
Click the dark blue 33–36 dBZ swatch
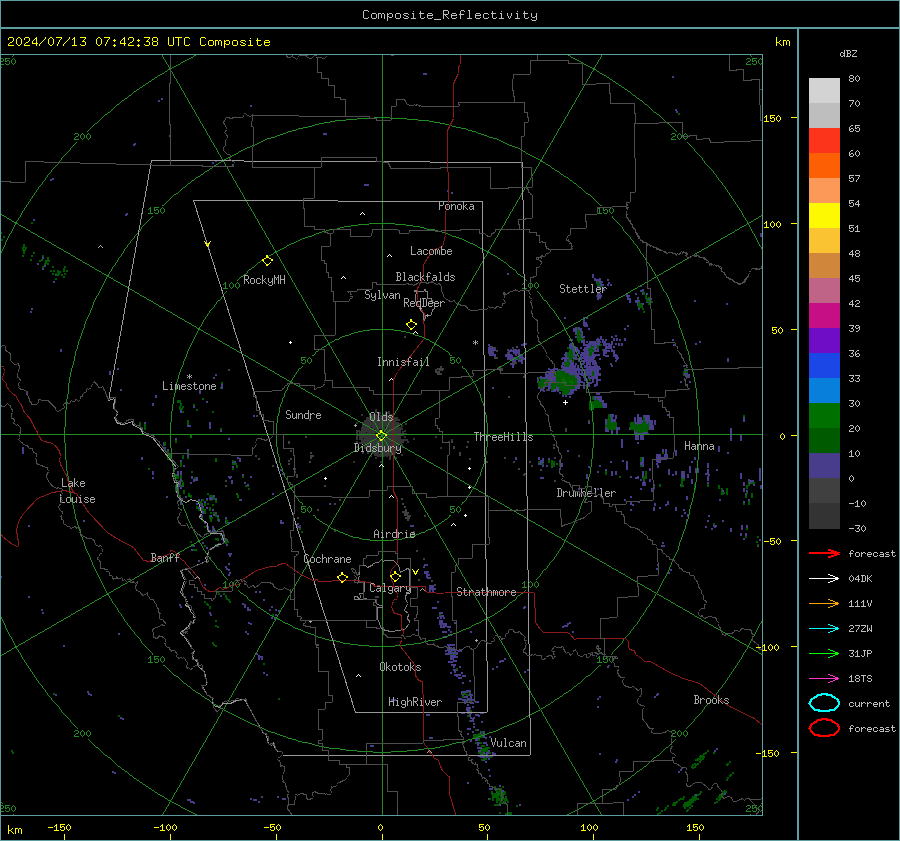[x=824, y=366]
